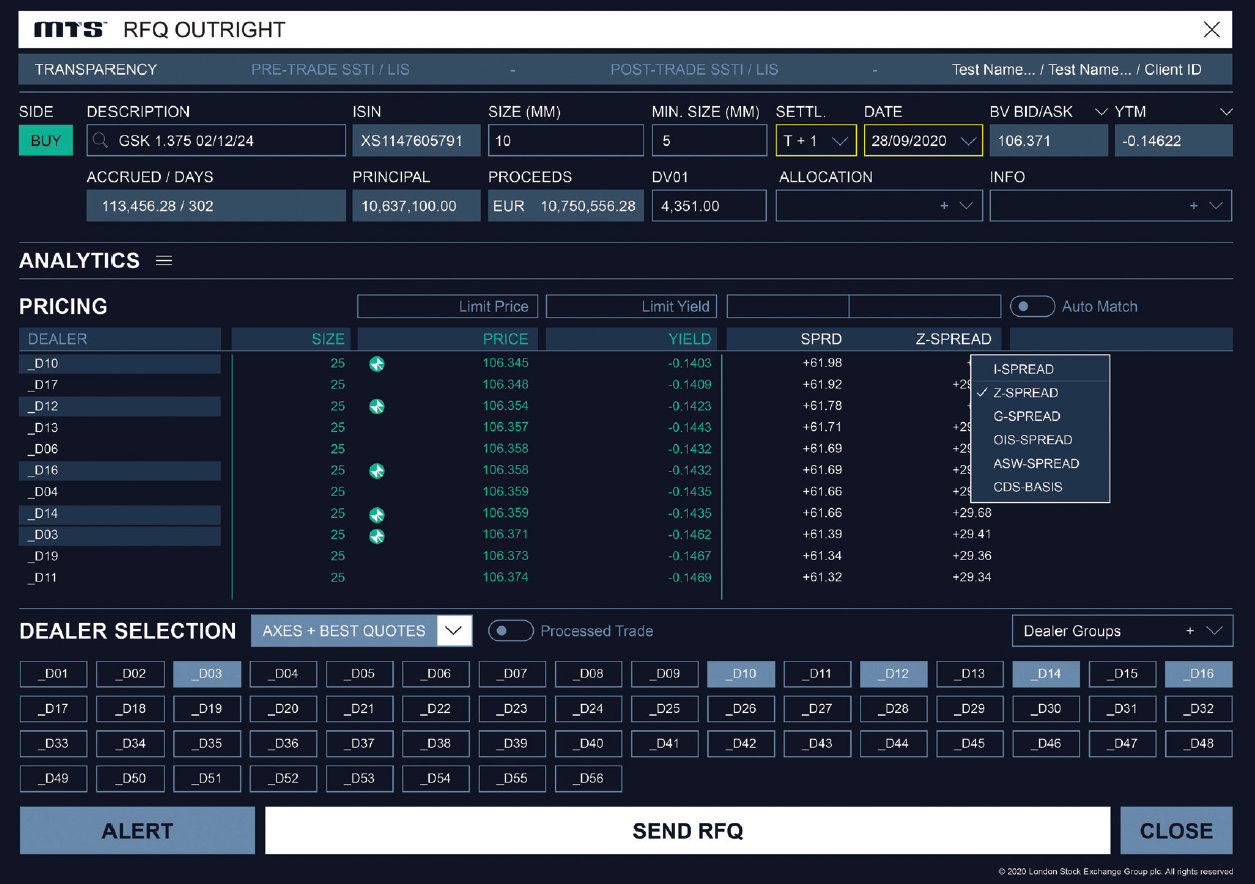Click spread +61.32 in _D11 row
Viewport: 1255px width, 884px height.
pyautogui.click(x=821, y=578)
